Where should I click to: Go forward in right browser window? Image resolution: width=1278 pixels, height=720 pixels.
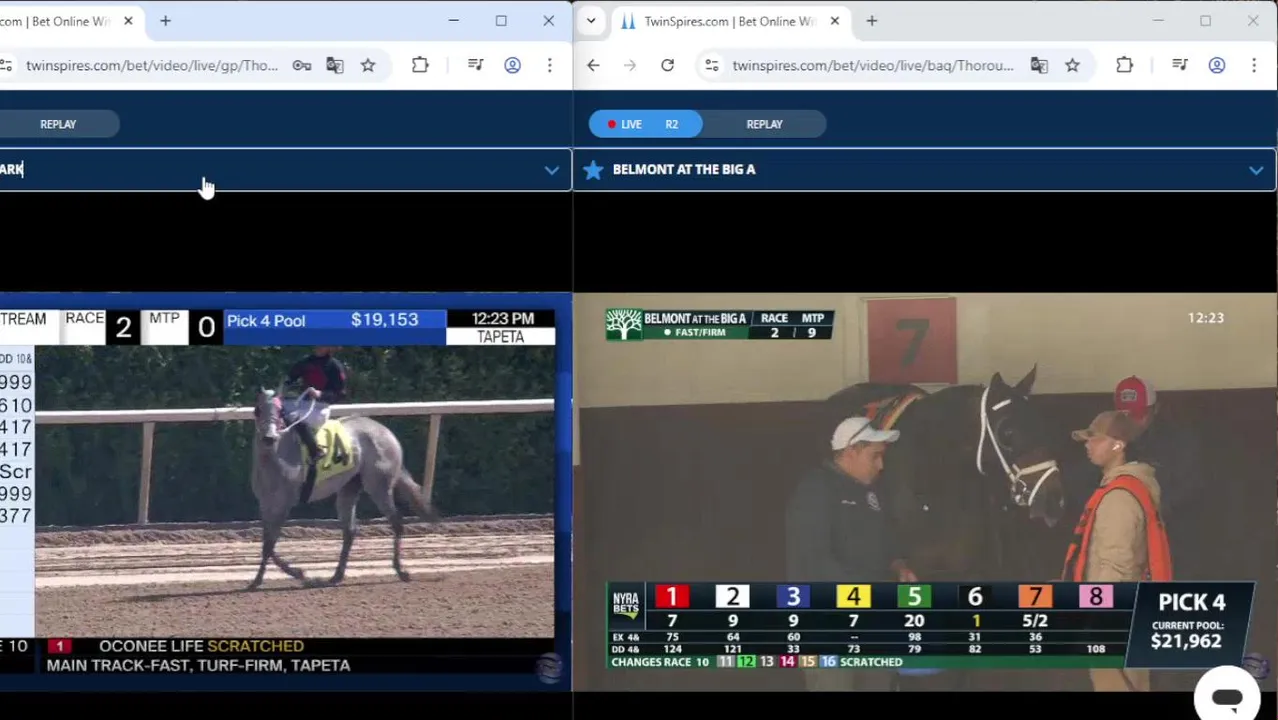click(630, 66)
